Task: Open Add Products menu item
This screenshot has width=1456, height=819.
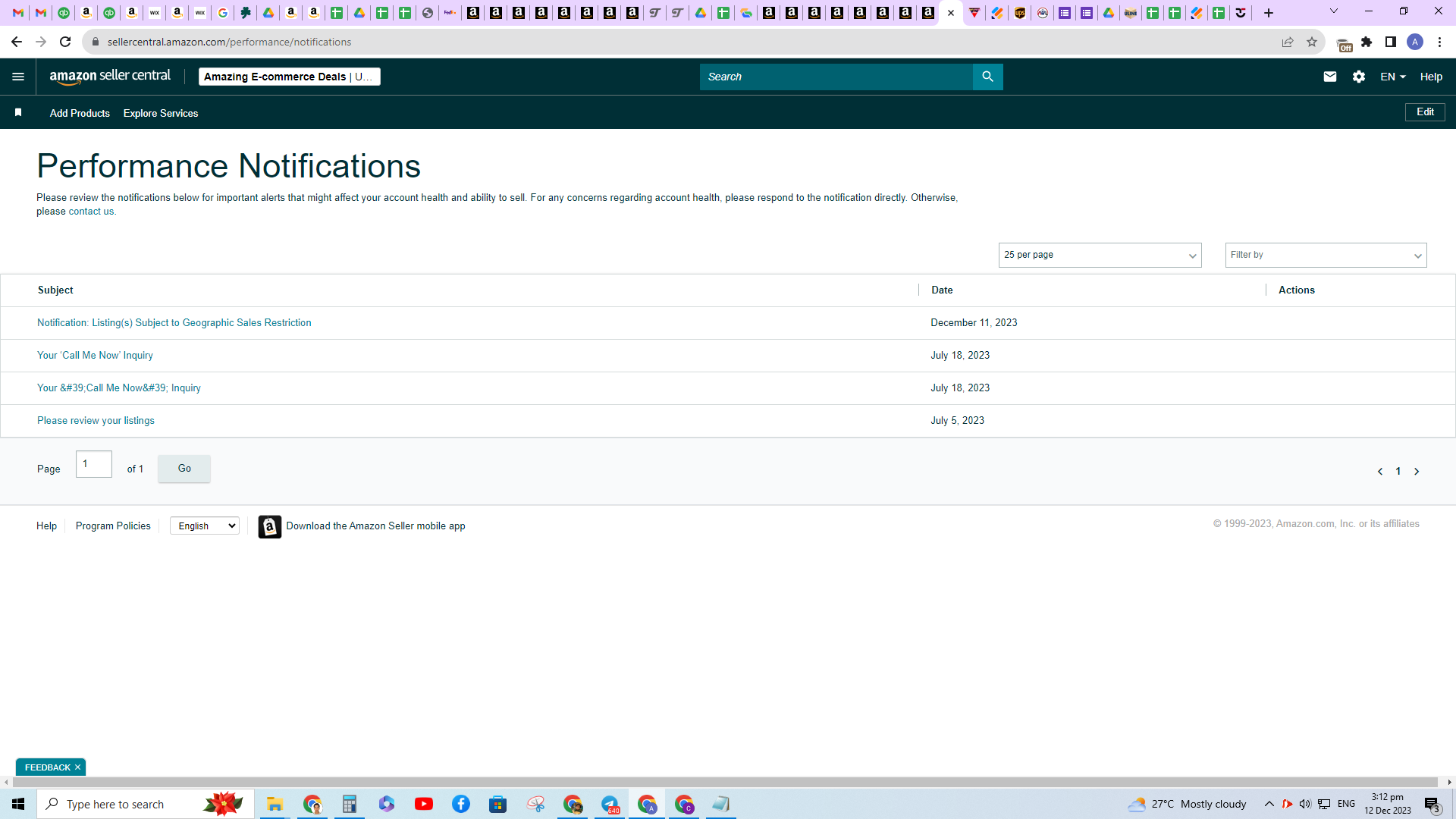Action: coord(80,113)
